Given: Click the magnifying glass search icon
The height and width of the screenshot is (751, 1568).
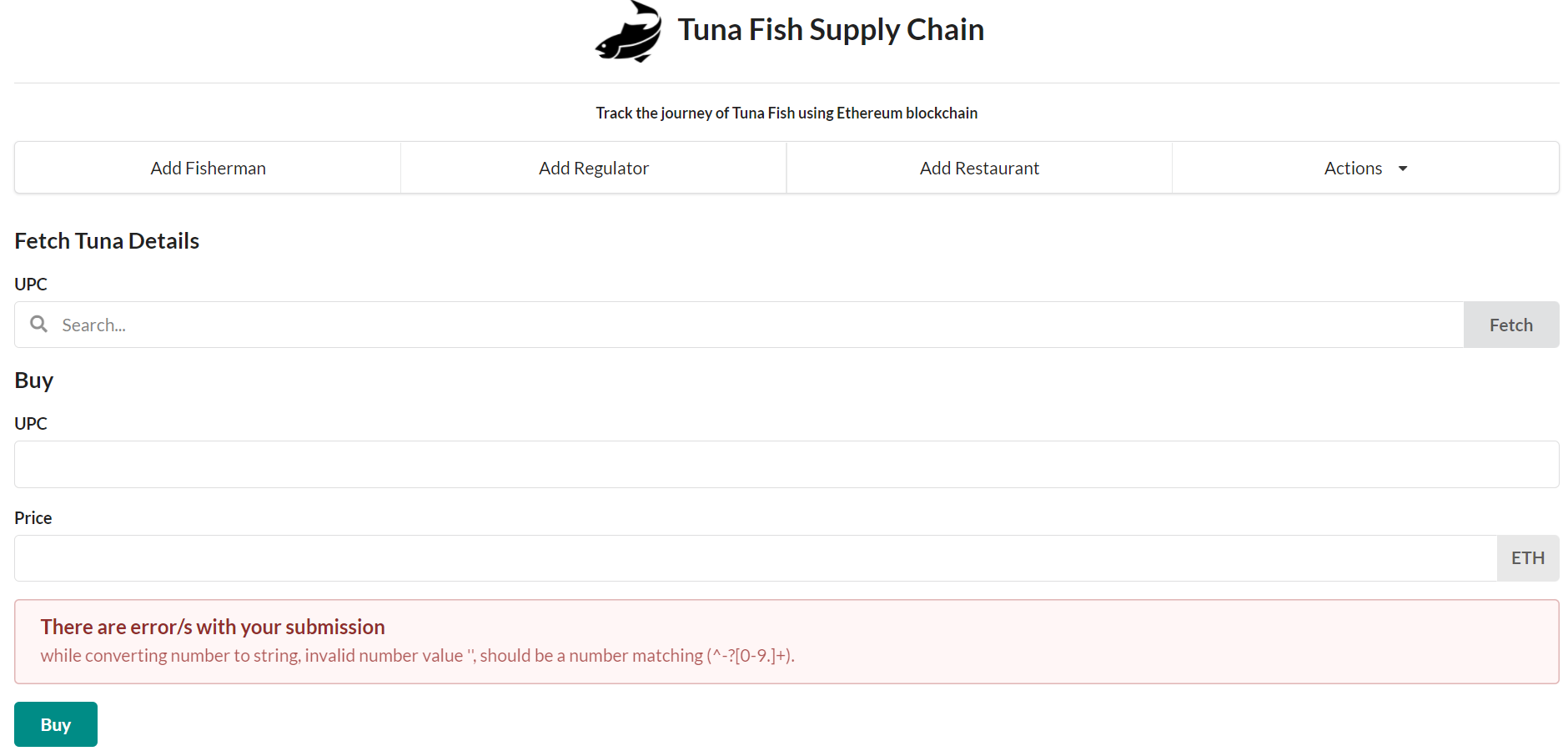Looking at the screenshot, I should point(38,324).
